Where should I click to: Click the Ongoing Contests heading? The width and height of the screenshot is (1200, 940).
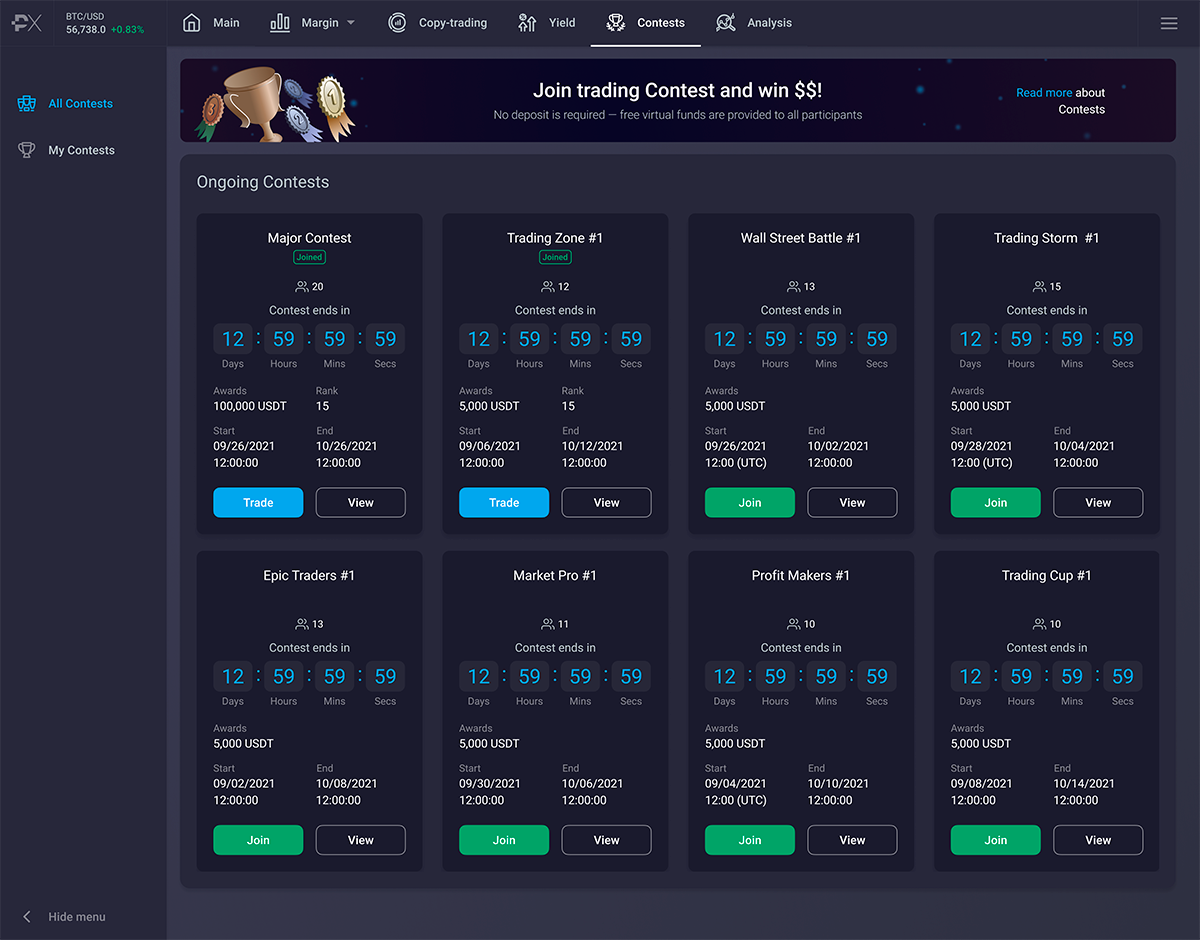tap(263, 182)
